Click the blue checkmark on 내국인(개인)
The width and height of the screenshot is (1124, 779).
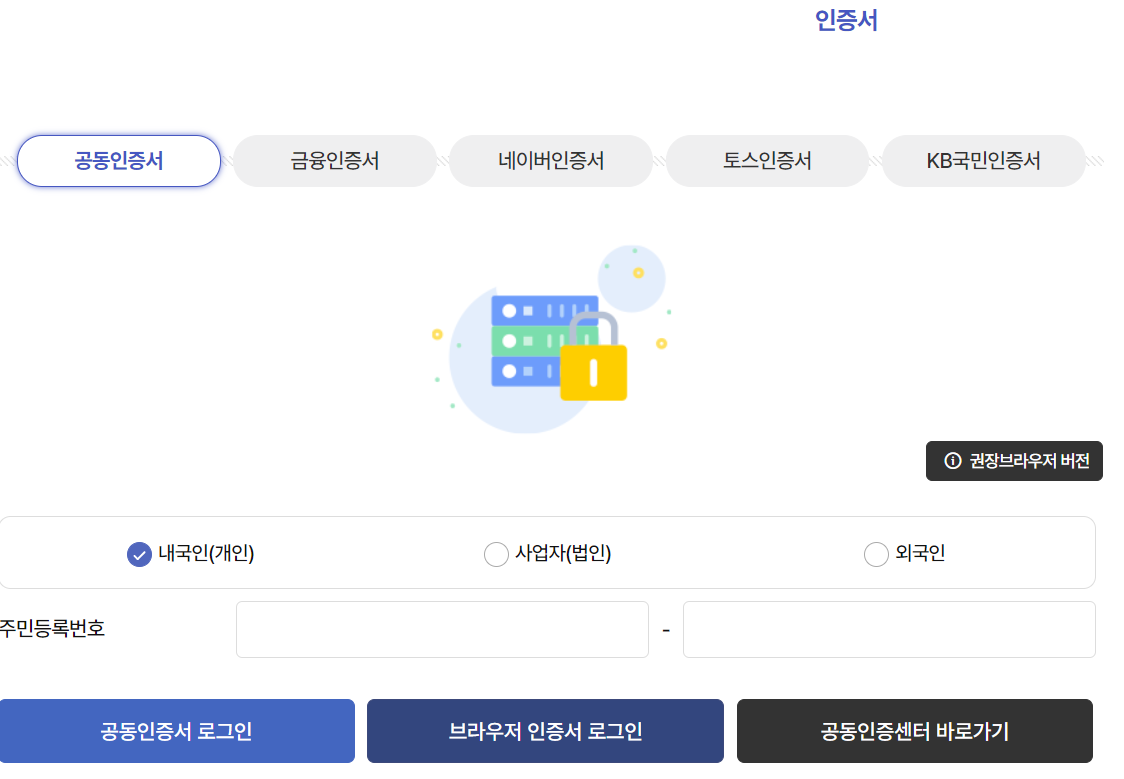(139, 554)
